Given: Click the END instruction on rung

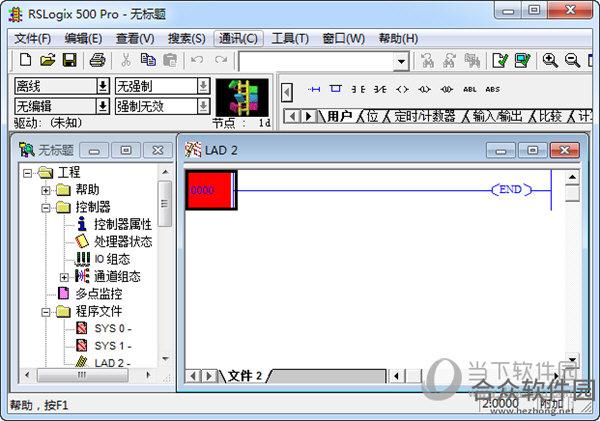Looking at the screenshot, I should (511, 189).
